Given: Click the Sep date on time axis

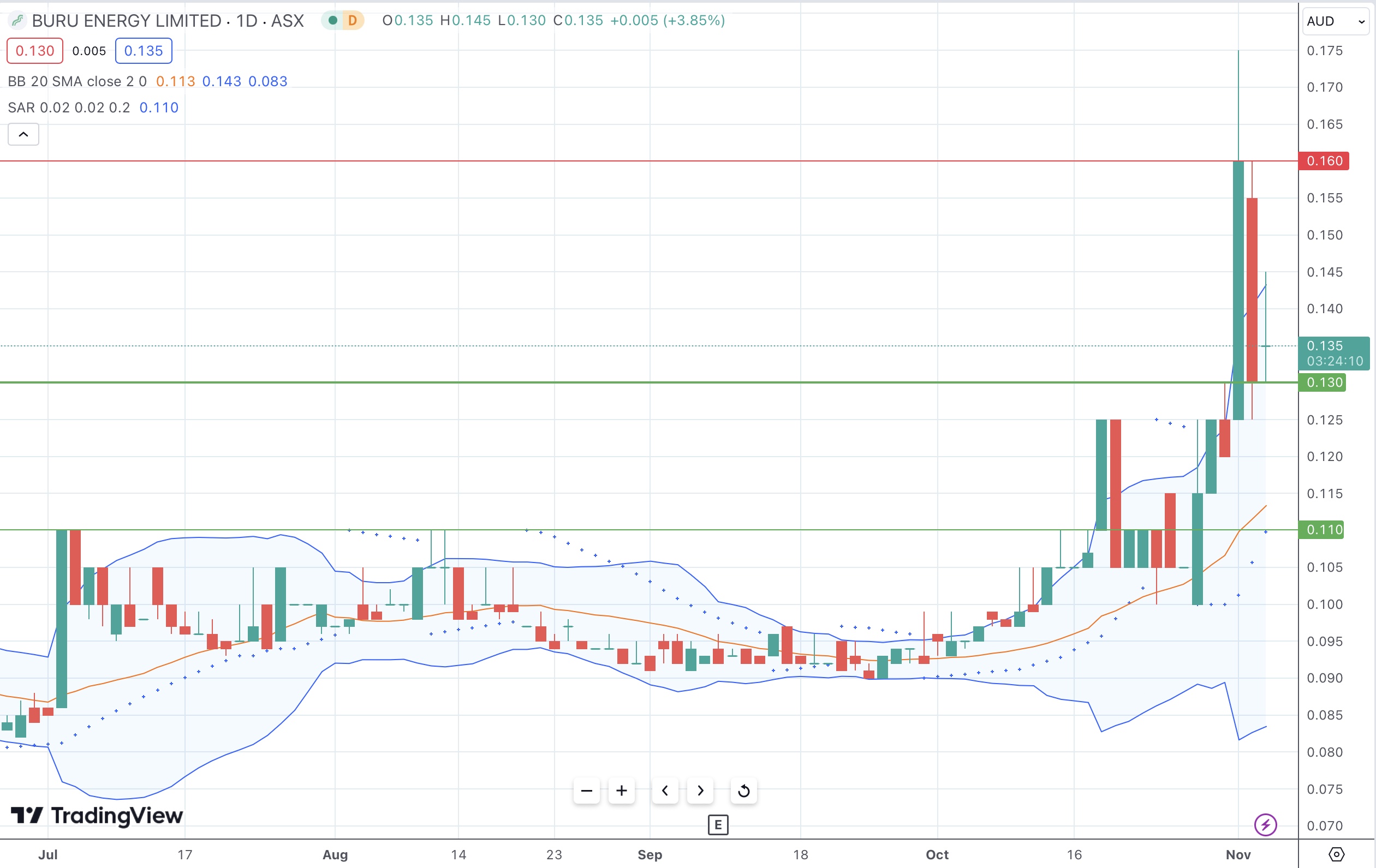Looking at the screenshot, I should tap(650, 854).
